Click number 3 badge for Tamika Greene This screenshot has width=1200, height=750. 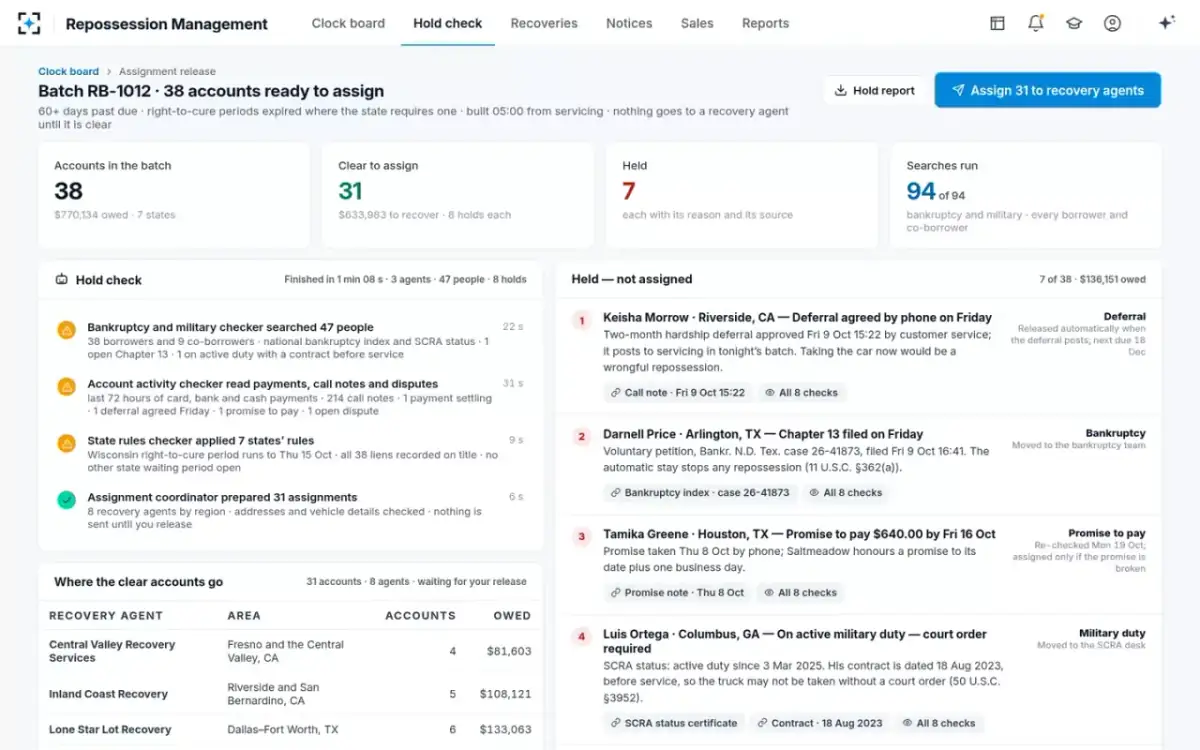pos(581,537)
